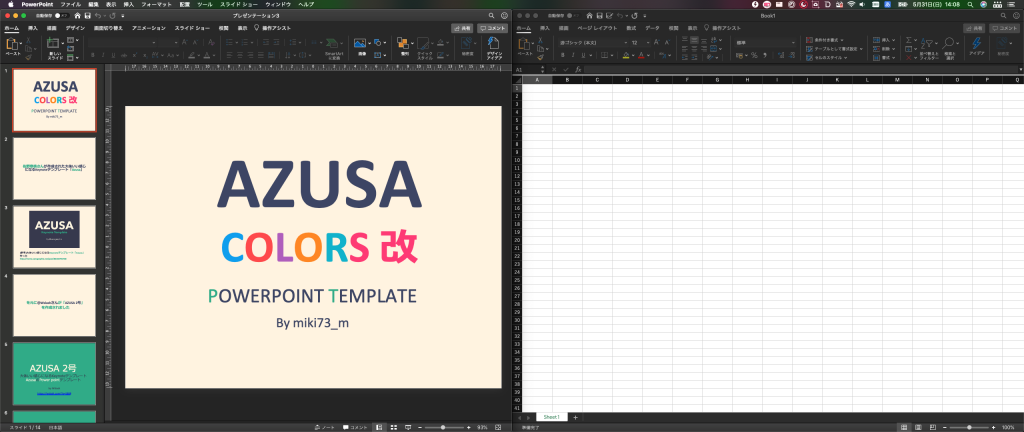Toggle bold formatting in Excel
1024x432 pixels.
pyautogui.click(x=562, y=55)
